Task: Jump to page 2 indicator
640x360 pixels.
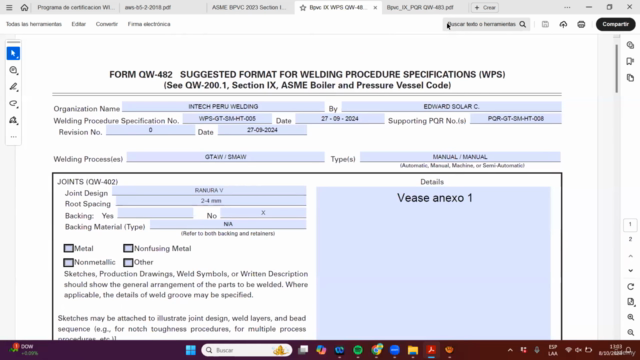Action: 630,239
